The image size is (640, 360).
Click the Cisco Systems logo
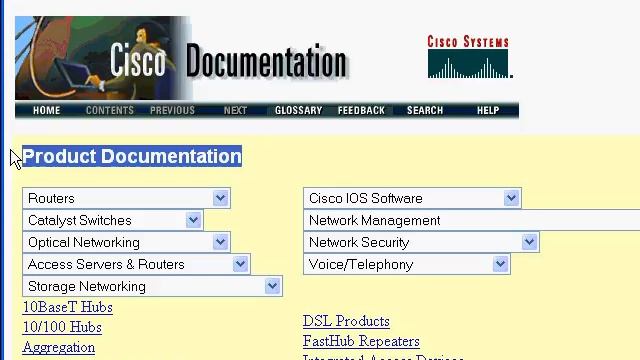point(470,57)
